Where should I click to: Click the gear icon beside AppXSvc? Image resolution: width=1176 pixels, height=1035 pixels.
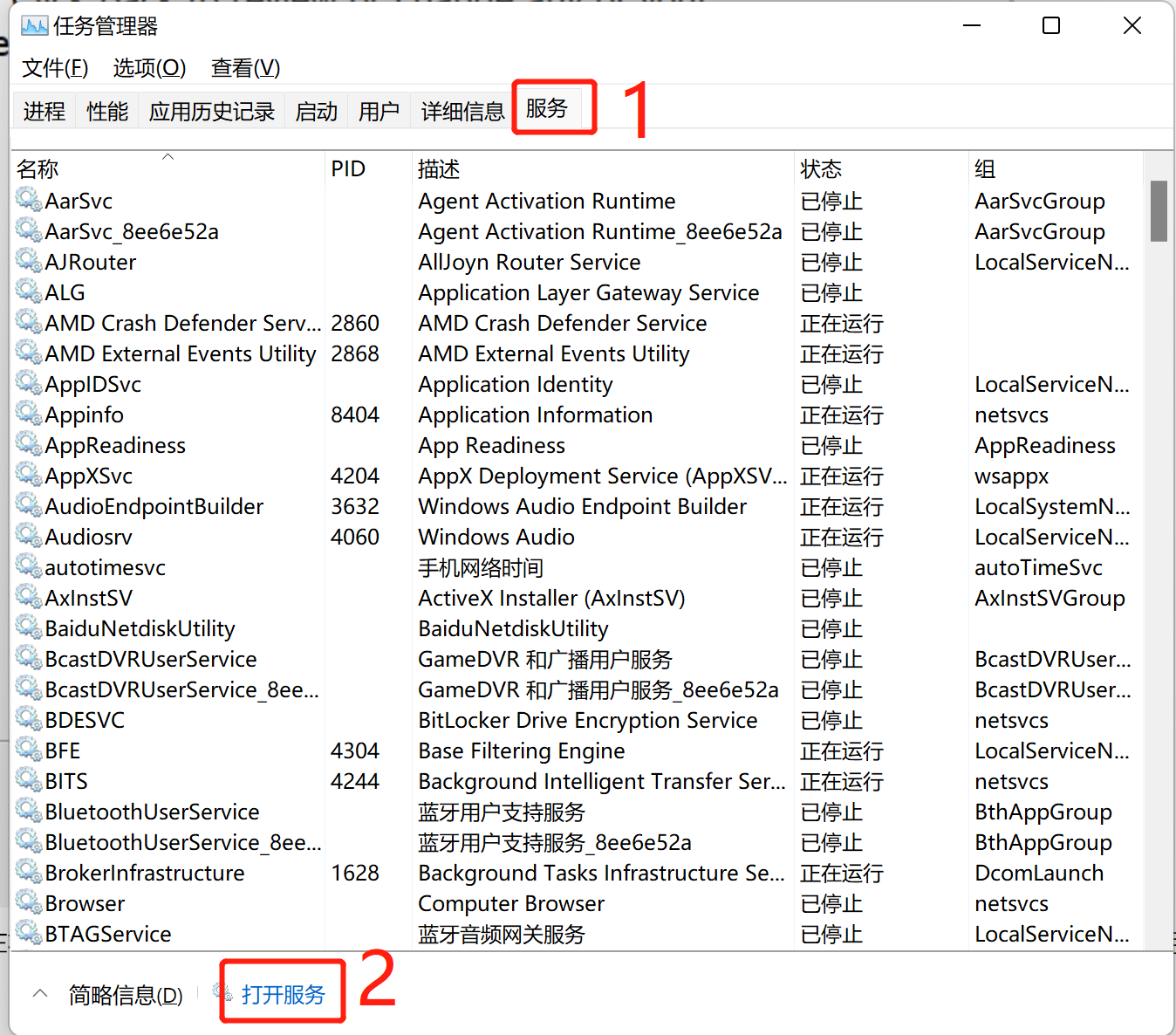[x=29, y=475]
